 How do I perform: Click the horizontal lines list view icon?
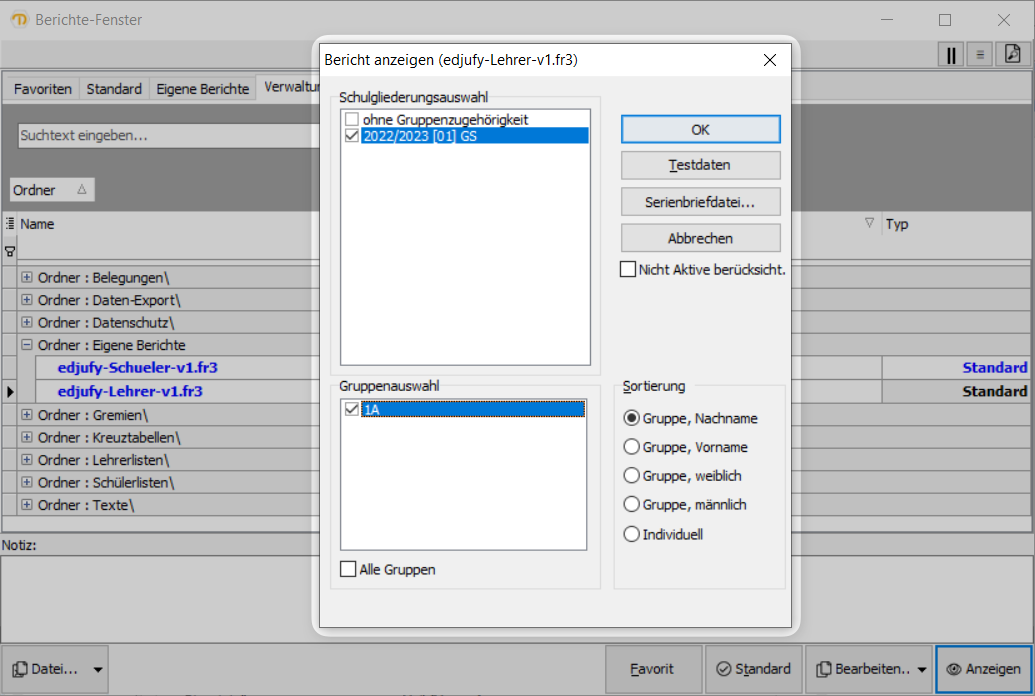981,55
